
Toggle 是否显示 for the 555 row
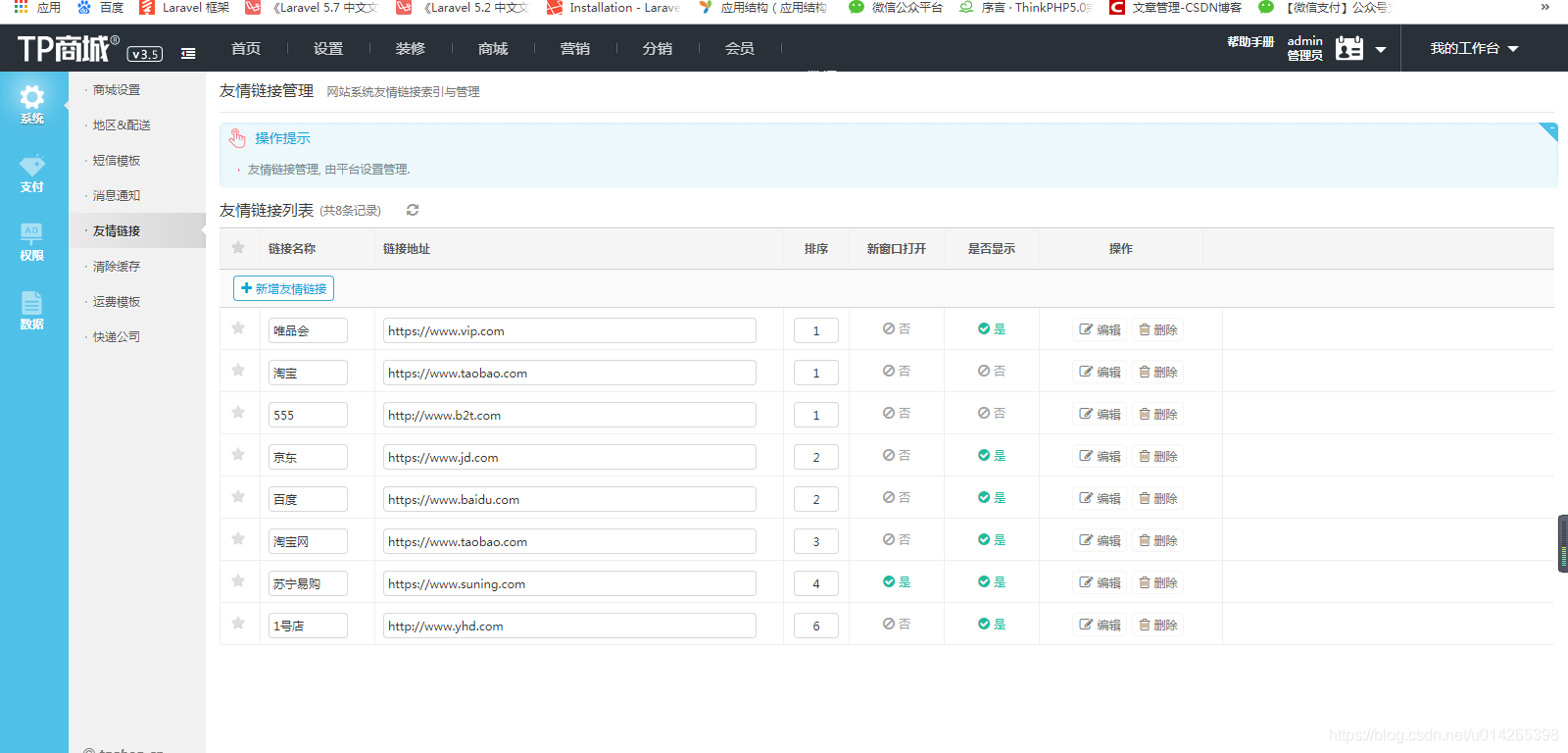[x=992, y=414]
